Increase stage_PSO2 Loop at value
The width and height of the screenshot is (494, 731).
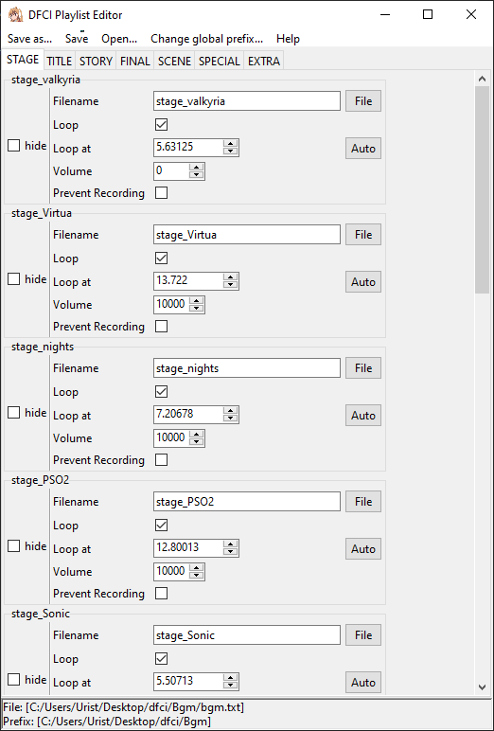[x=230, y=544]
